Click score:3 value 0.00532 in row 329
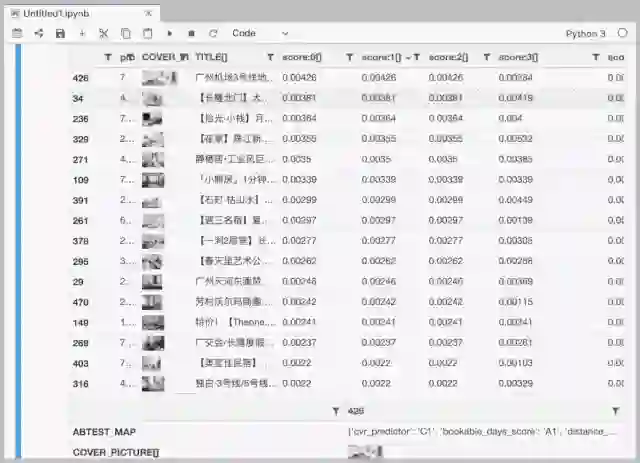 click(x=516, y=139)
